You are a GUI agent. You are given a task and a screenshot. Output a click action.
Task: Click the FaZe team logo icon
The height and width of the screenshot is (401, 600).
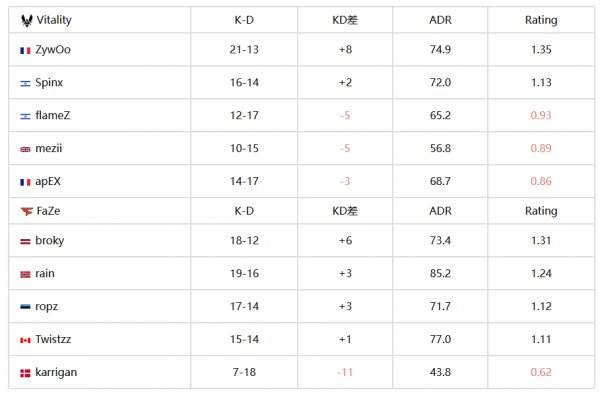pyautogui.click(x=27, y=211)
